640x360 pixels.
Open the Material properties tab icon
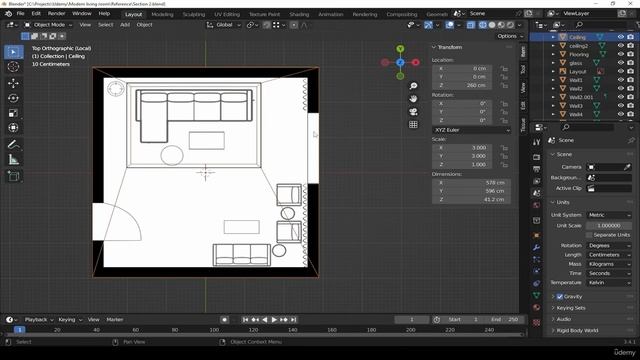point(536,307)
